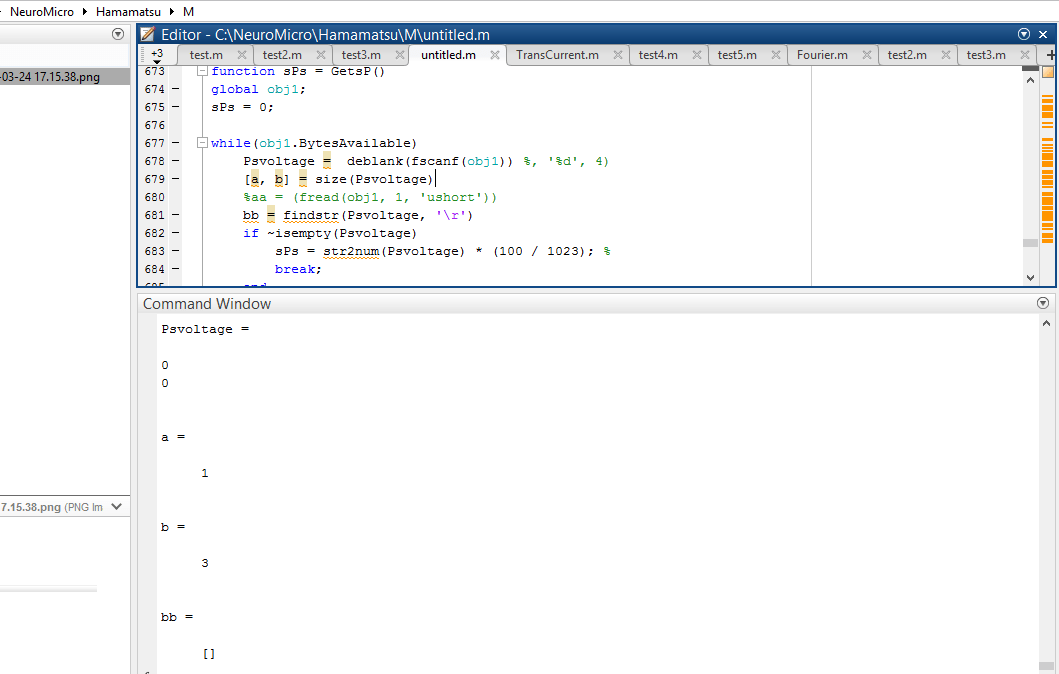Open the test5.m tab
Viewport: 1059px width, 674px height.
[x=737, y=55]
